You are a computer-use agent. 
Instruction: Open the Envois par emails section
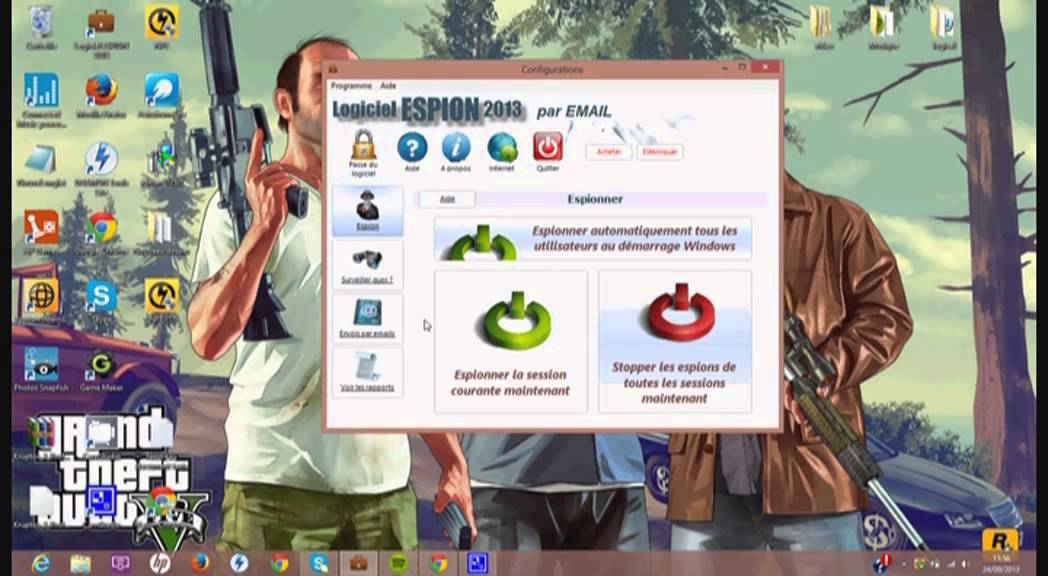point(368,318)
